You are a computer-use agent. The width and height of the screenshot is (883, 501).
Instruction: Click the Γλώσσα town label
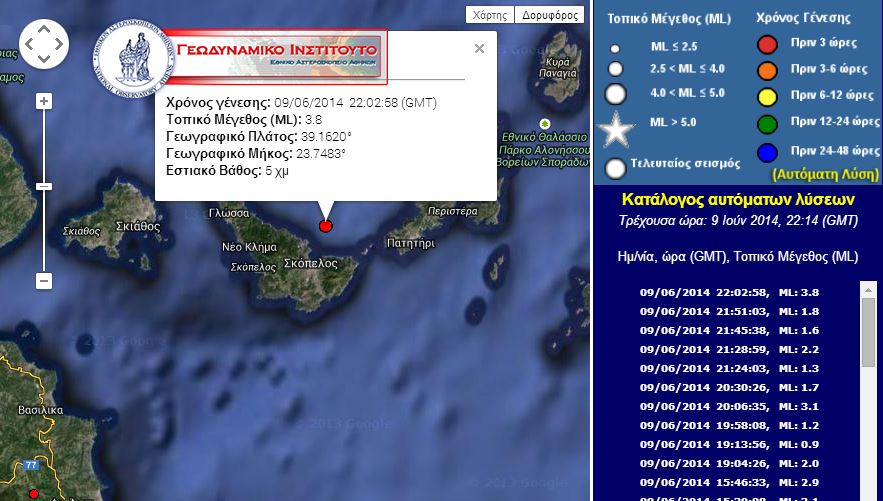[x=229, y=213]
